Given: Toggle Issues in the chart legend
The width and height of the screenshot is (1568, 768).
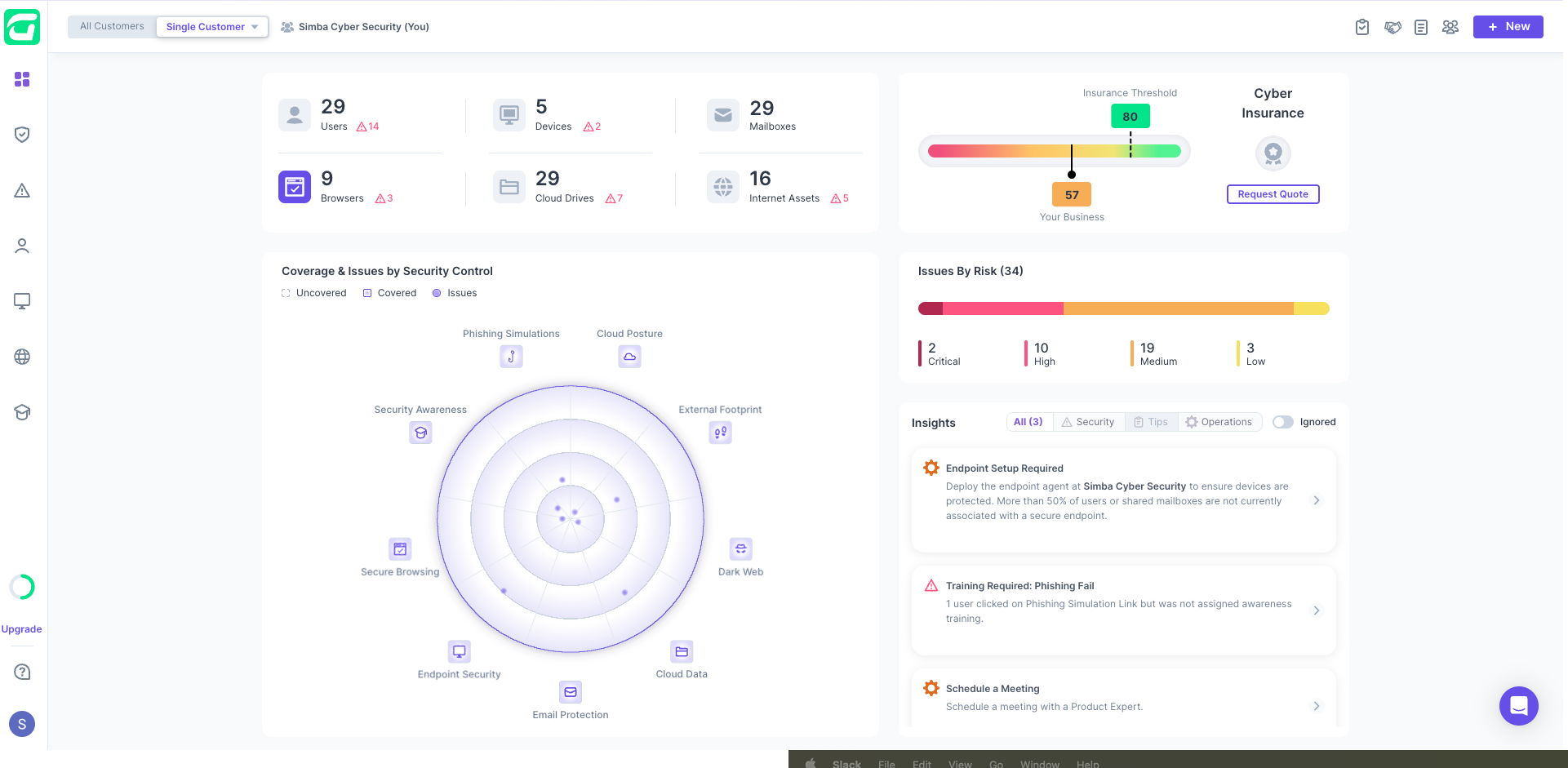Looking at the screenshot, I should click(x=455, y=293).
